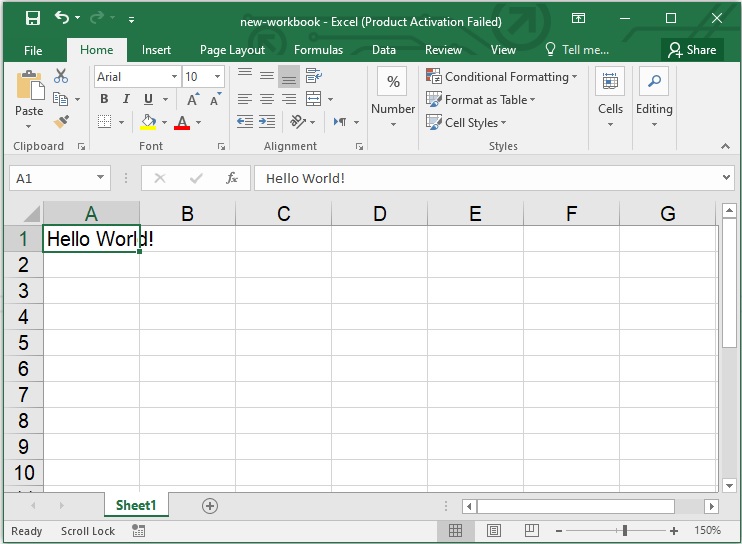Click the Save icon in title bar

(32, 19)
